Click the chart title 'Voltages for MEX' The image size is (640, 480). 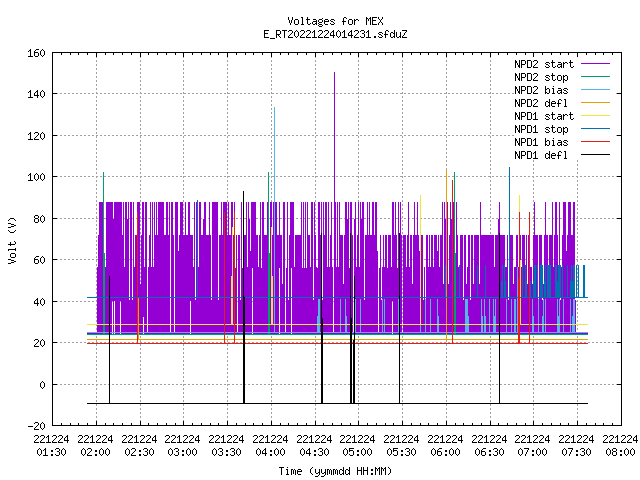[335, 21]
